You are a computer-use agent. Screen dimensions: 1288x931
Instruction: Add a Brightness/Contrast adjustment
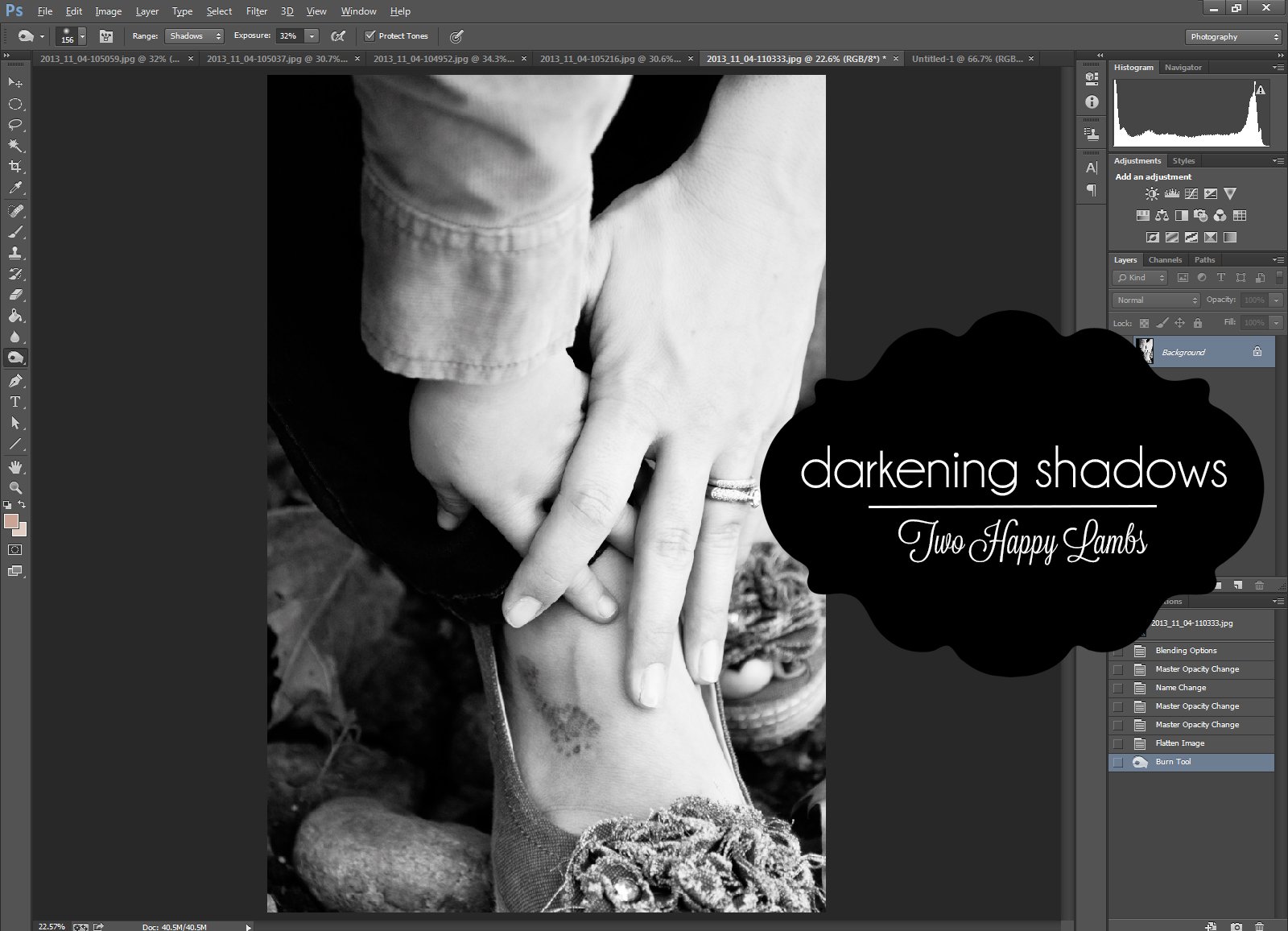click(1152, 194)
